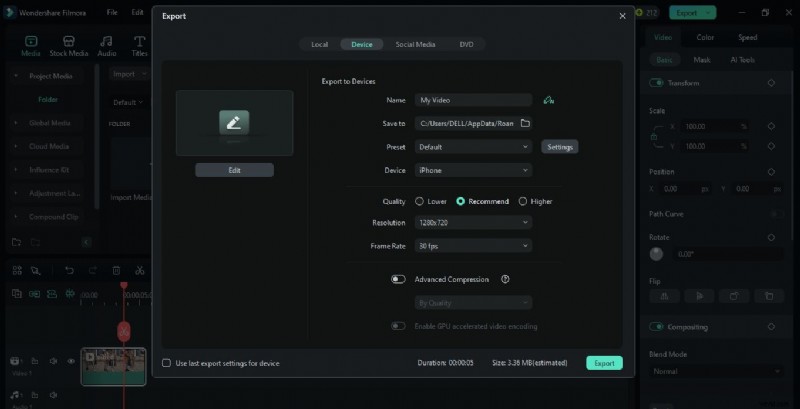Enable the Advanced Compression toggle
The image size is (800, 409).
[398, 280]
